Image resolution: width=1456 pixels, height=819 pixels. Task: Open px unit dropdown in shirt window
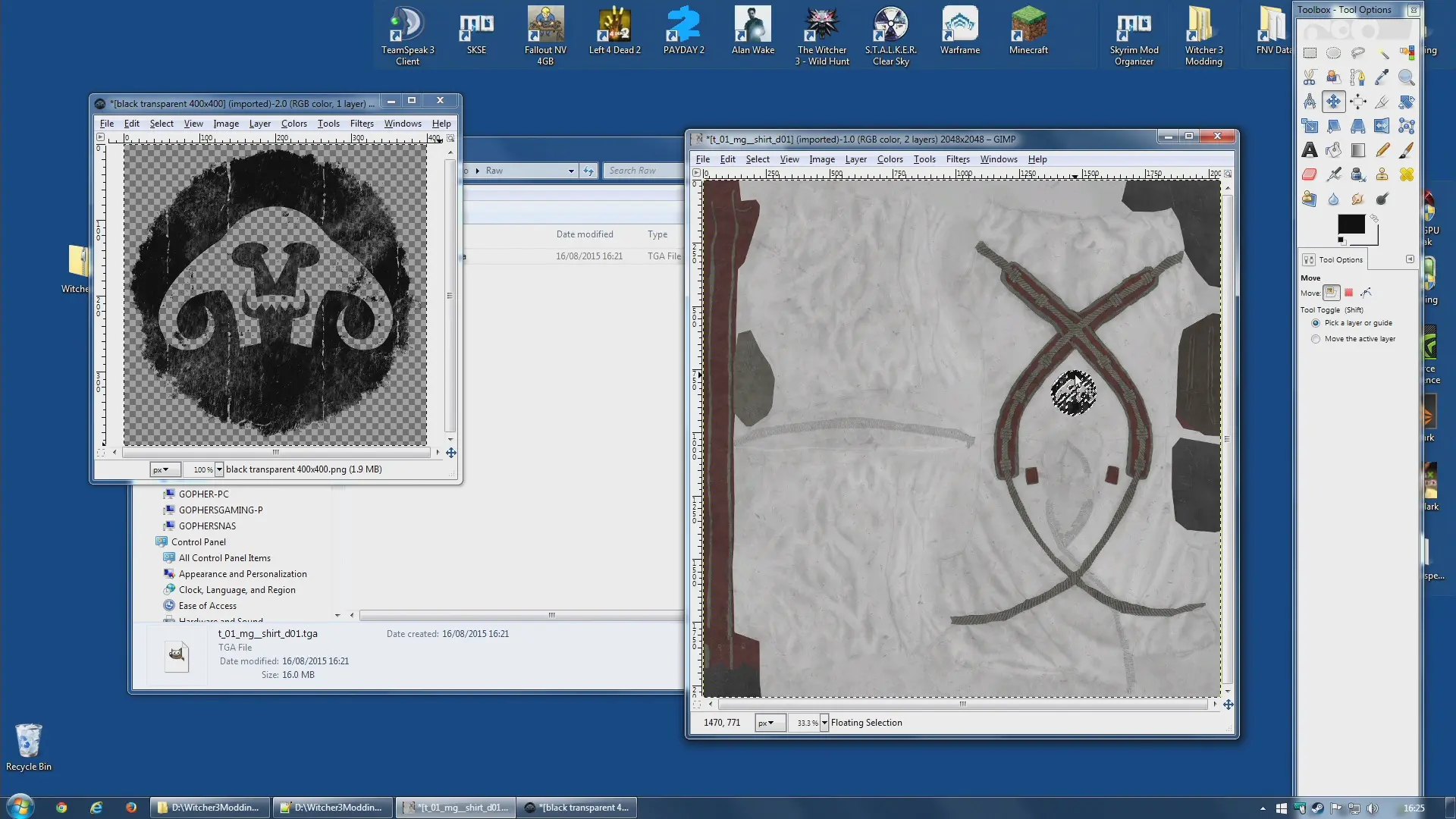[769, 723]
